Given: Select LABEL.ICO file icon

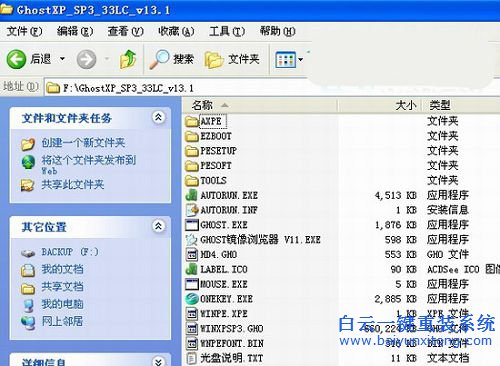Looking at the screenshot, I should click(x=192, y=269).
